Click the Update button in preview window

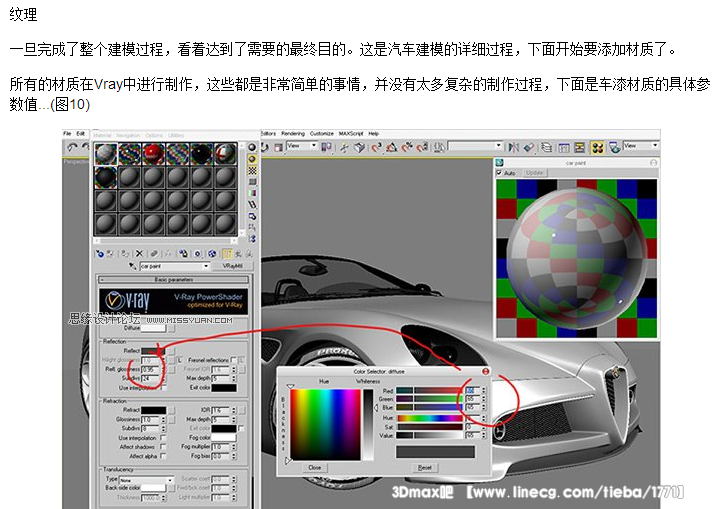[534, 173]
